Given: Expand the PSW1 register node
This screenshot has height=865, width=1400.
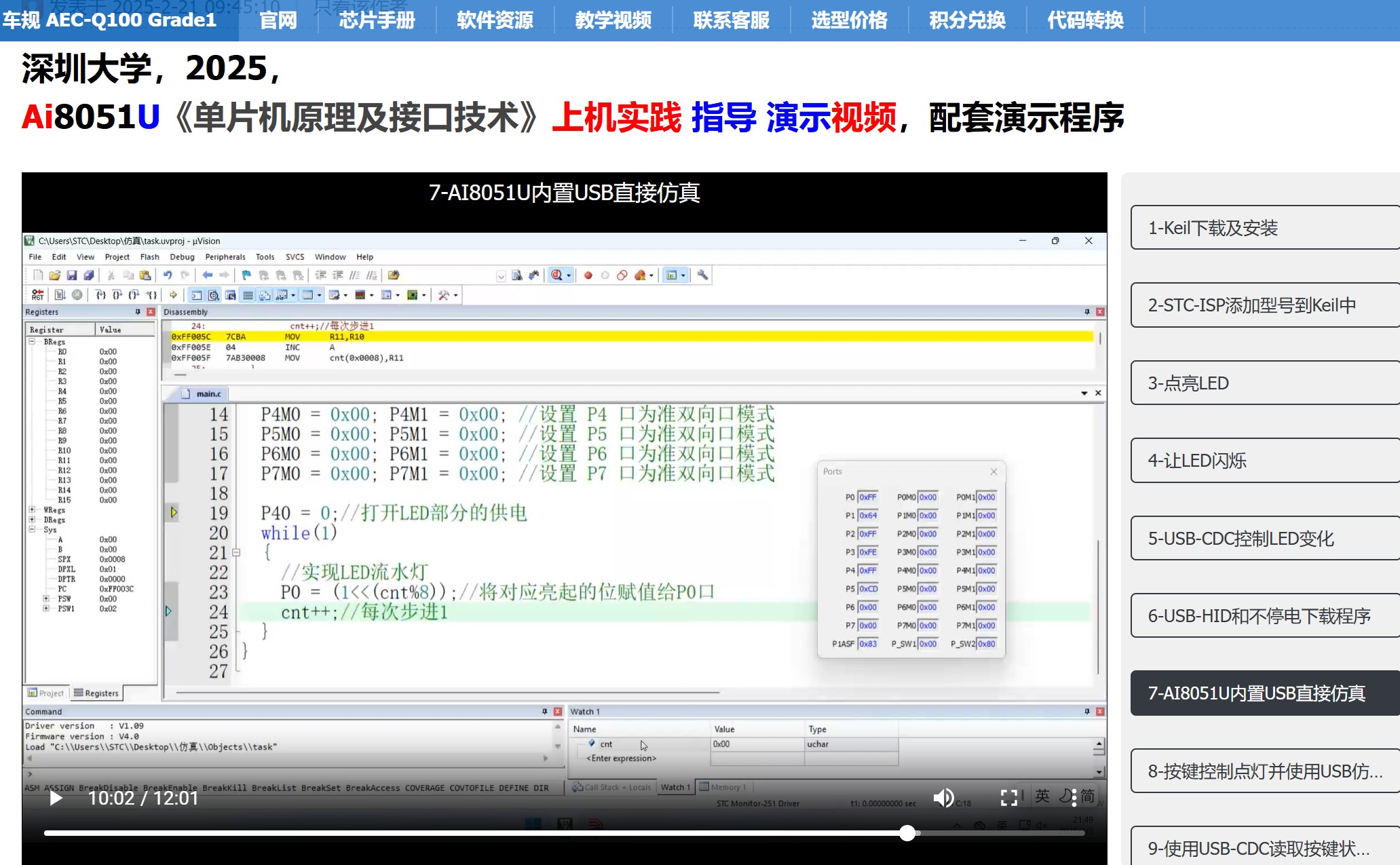Looking at the screenshot, I should coord(46,609).
